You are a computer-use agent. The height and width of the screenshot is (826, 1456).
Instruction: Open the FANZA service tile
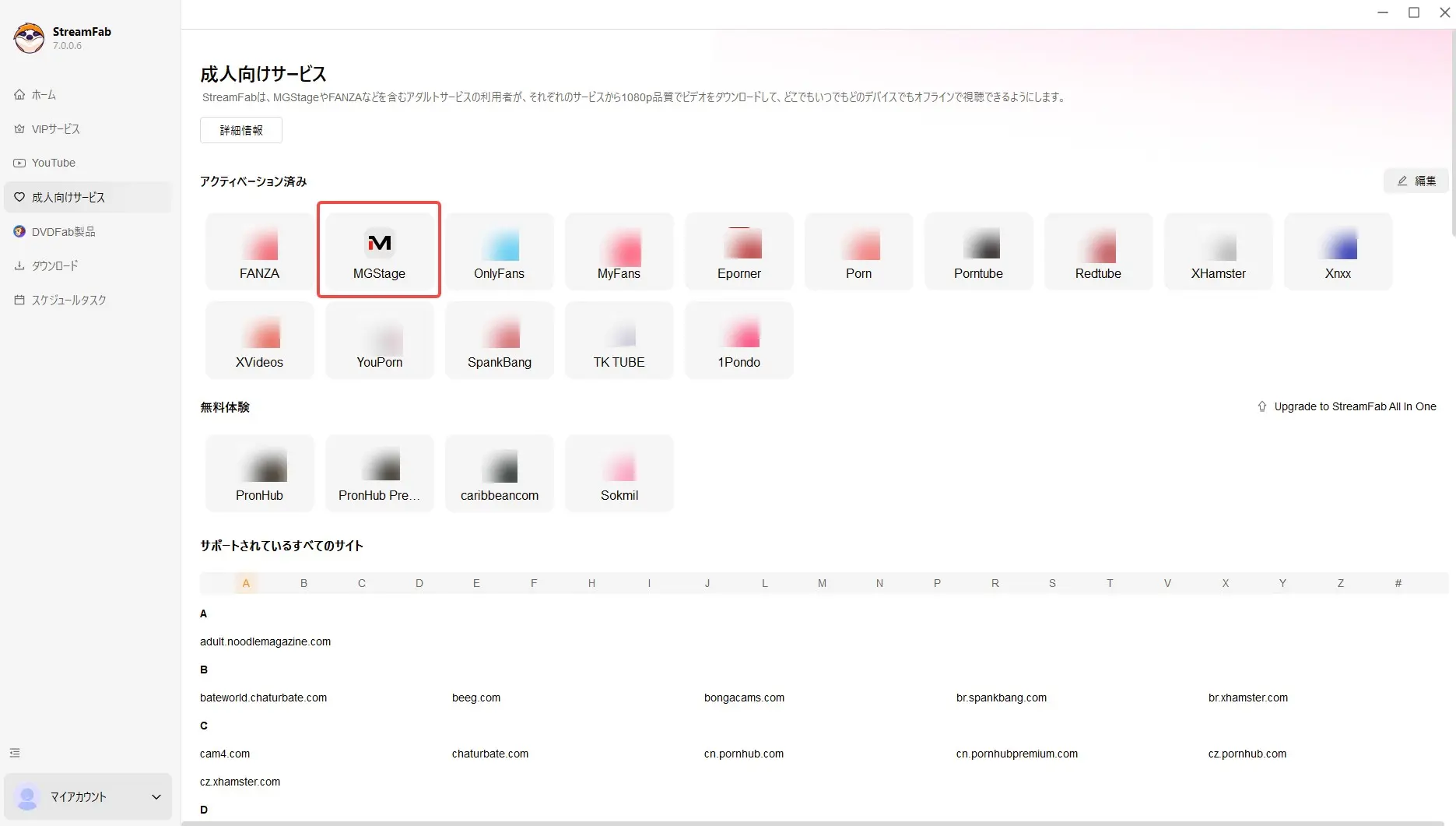point(259,251)
